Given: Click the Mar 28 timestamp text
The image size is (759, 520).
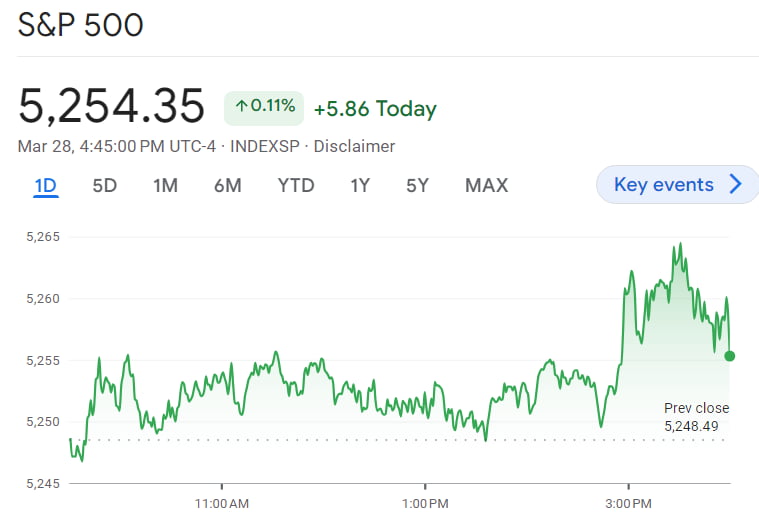Looking at the screenshot, I should point(117,146).
